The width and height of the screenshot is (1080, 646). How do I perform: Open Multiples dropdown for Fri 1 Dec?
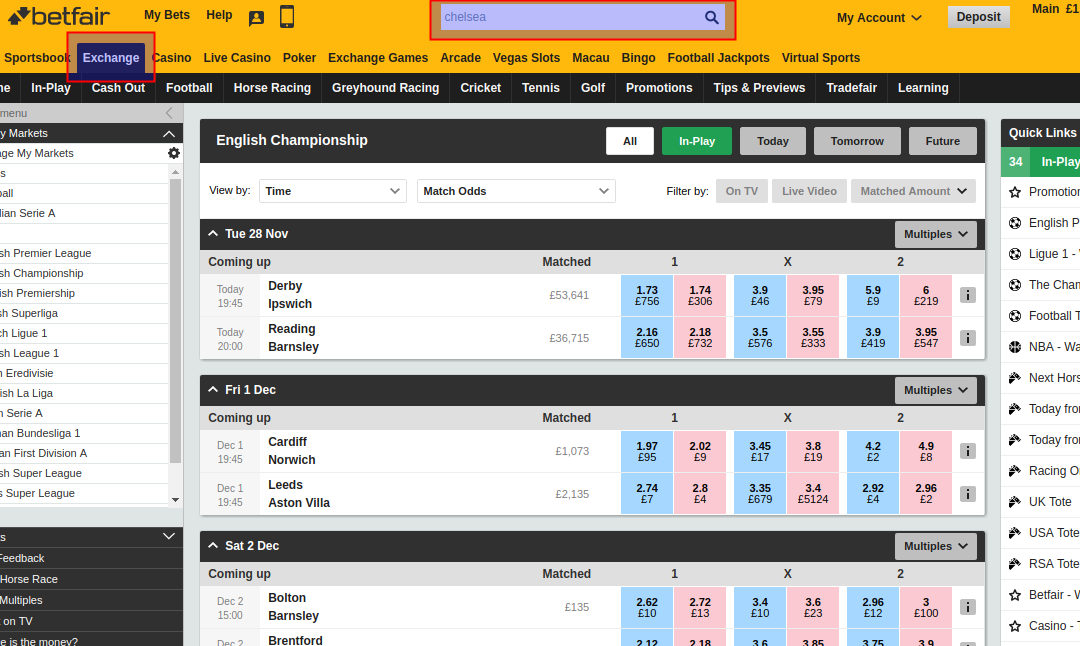(935, 390)
